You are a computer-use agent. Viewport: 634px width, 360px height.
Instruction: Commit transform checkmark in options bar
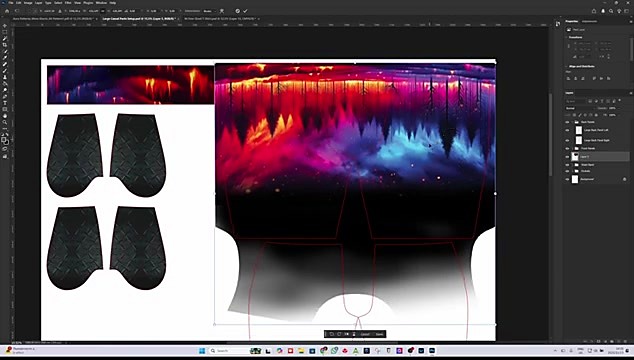tap(245, 11)
